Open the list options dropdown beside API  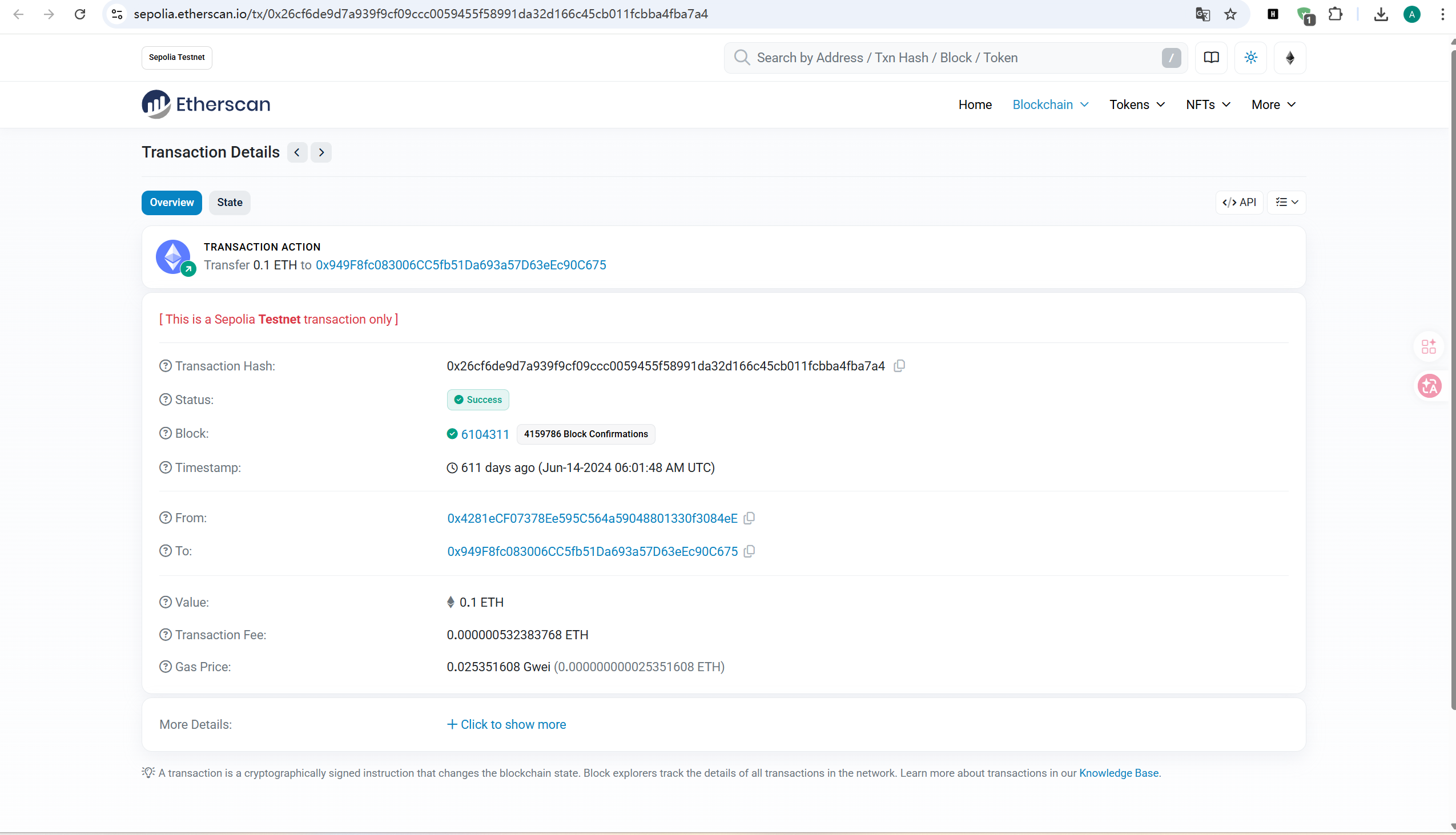click(x=1286, y=203)
